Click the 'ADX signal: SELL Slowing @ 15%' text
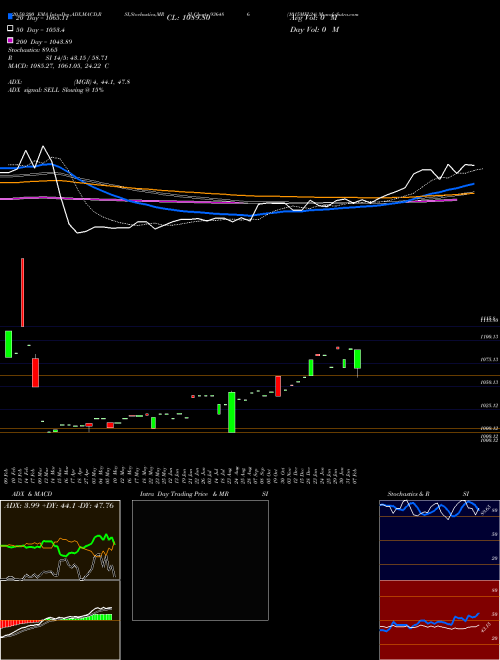This screenshot has width=500, height=660. pos(56,90)
